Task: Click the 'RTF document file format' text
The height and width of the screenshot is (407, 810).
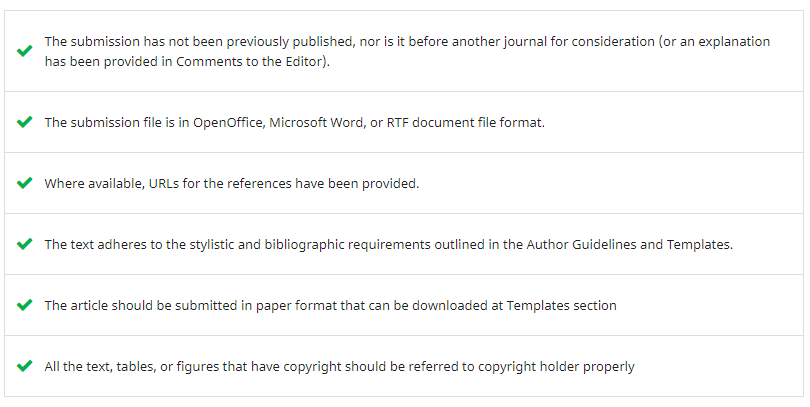Action: click(465, 122)
